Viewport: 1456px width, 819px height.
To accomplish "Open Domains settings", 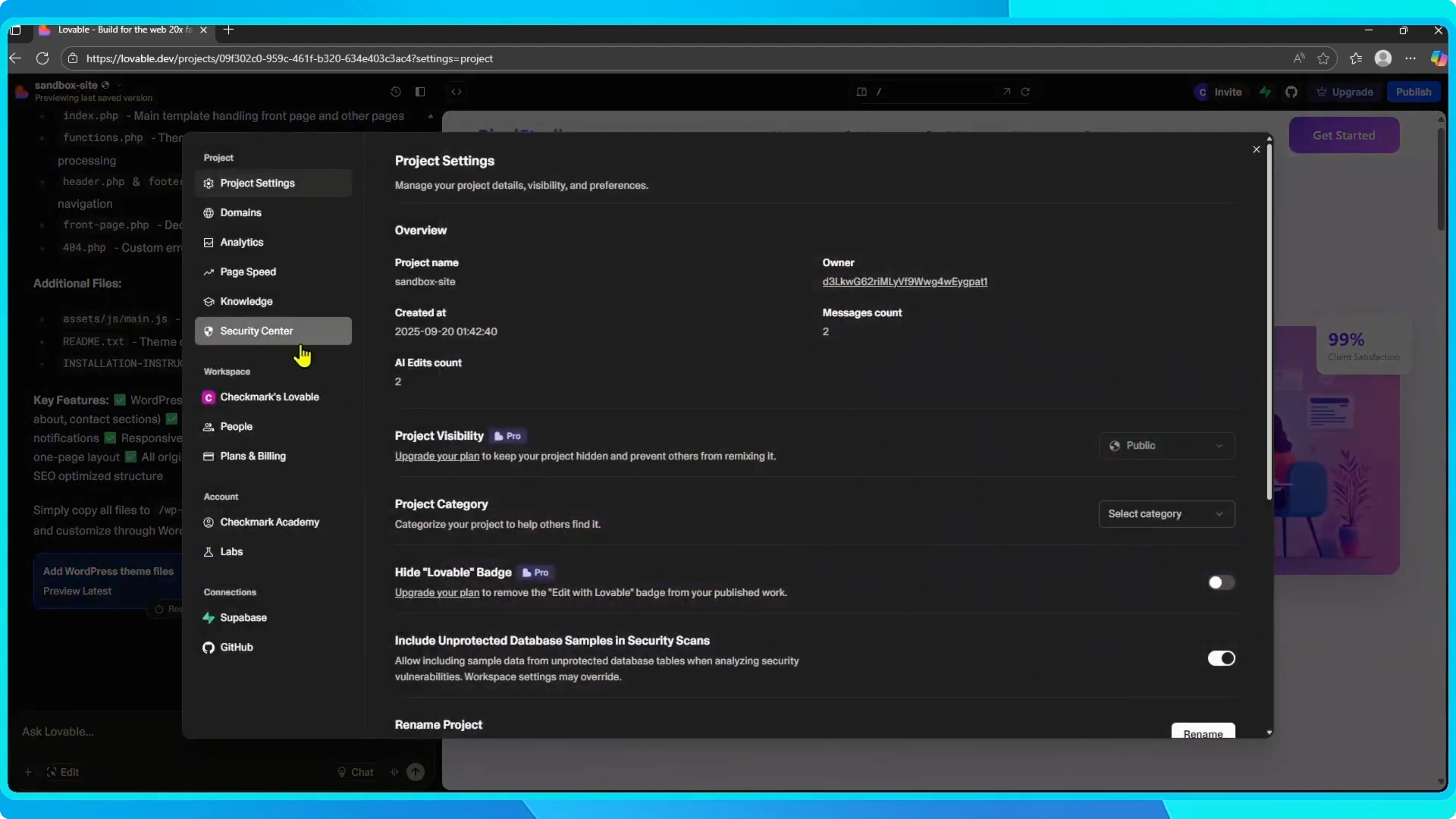I will (x=273, y=212).
